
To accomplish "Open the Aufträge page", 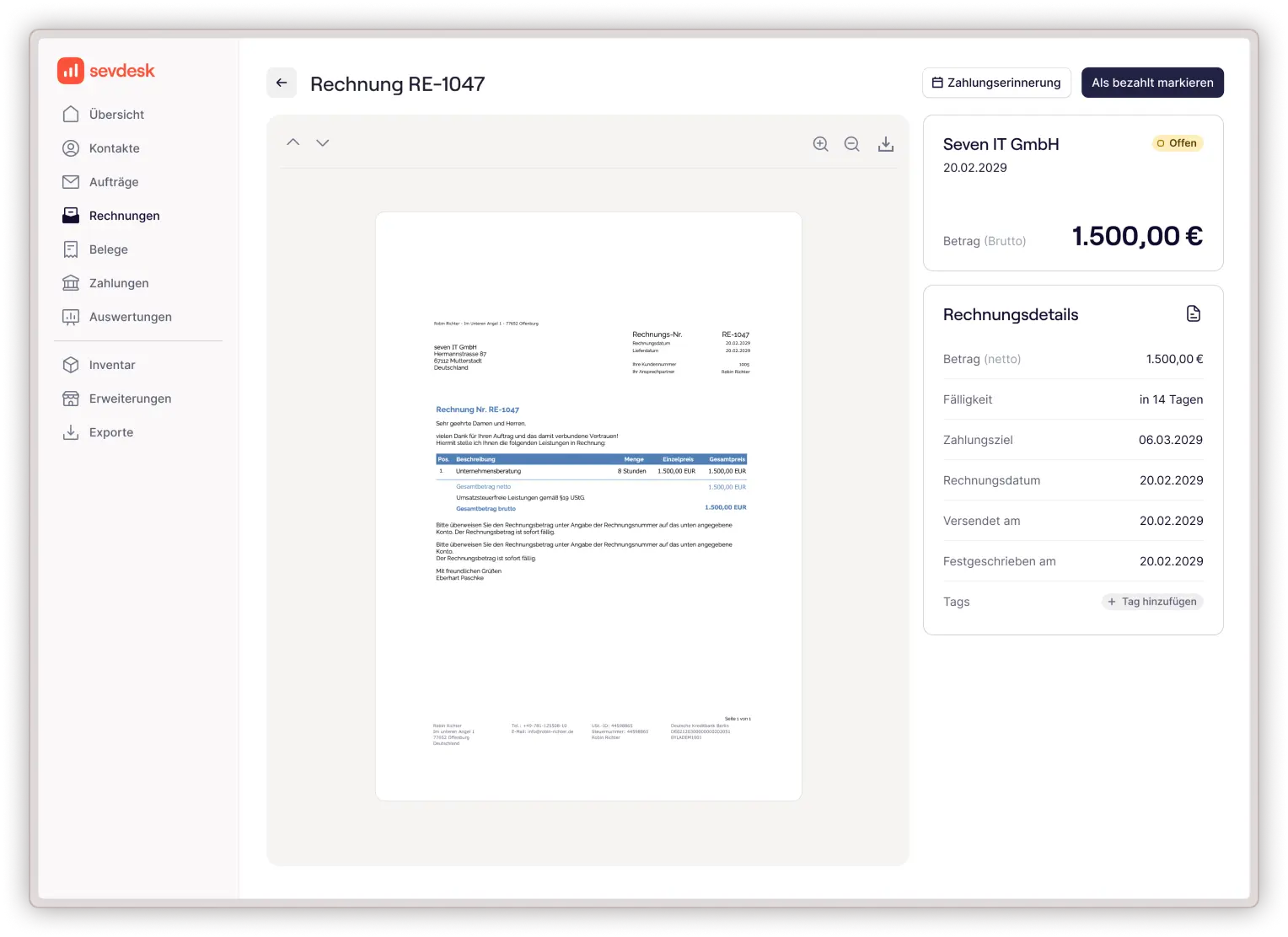I will point(114,182).
